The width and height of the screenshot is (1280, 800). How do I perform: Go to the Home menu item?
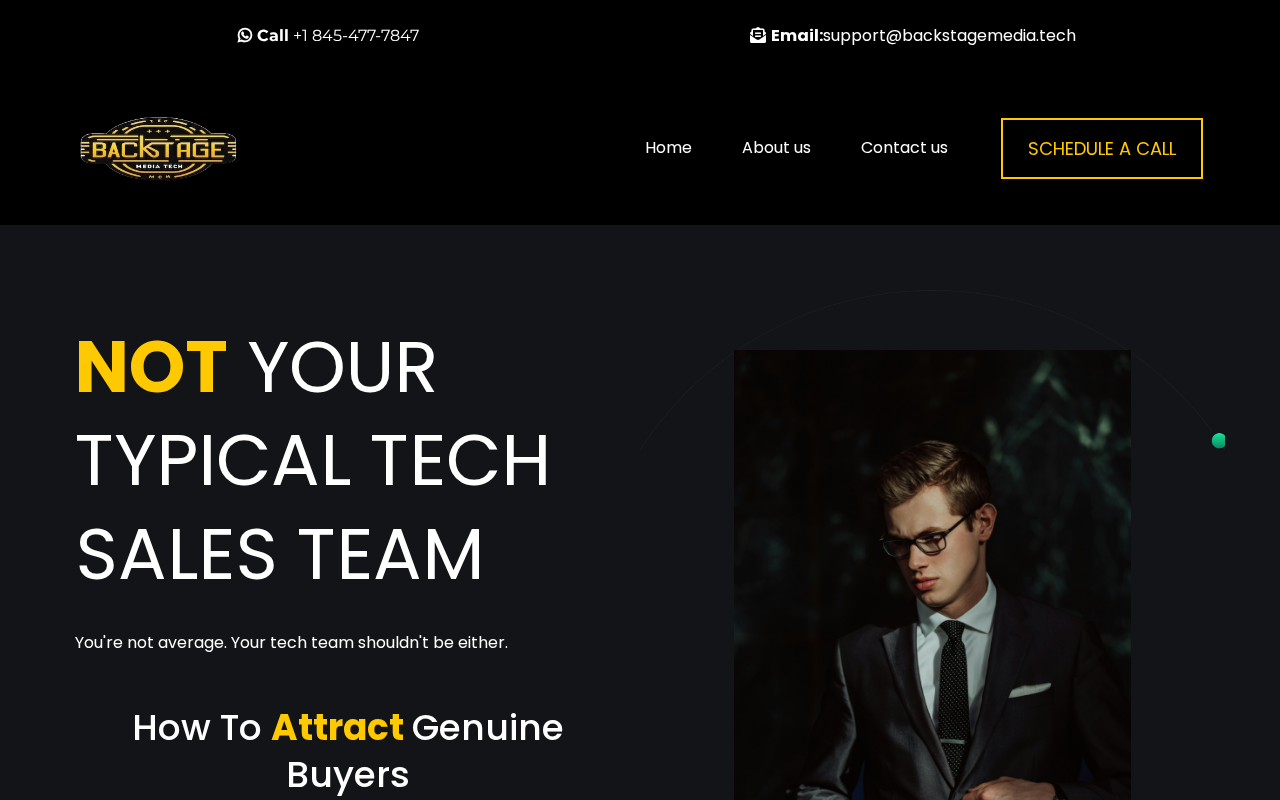[x=668, y=148]
